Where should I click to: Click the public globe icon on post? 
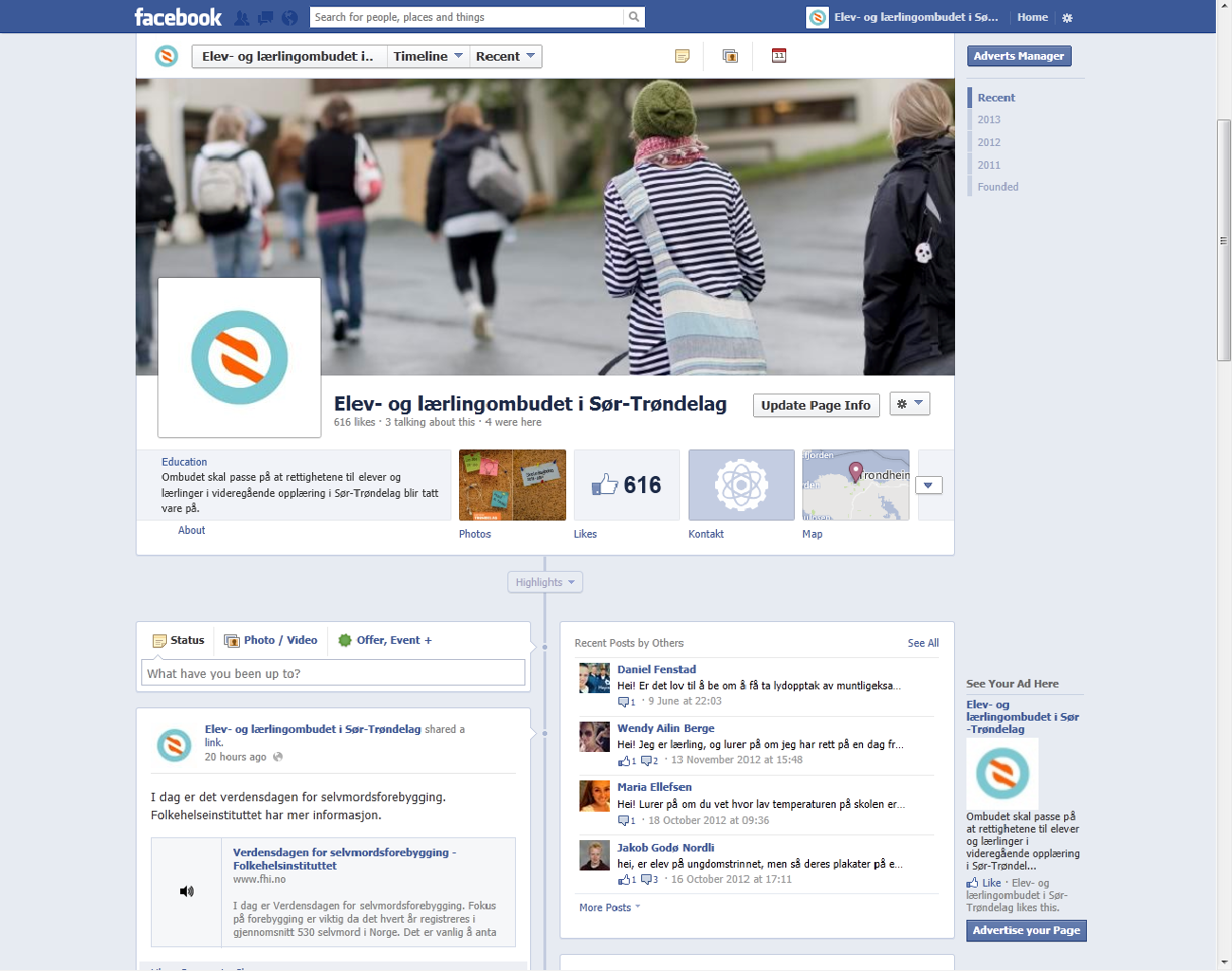pyautogui.click(x=278, y=757)
